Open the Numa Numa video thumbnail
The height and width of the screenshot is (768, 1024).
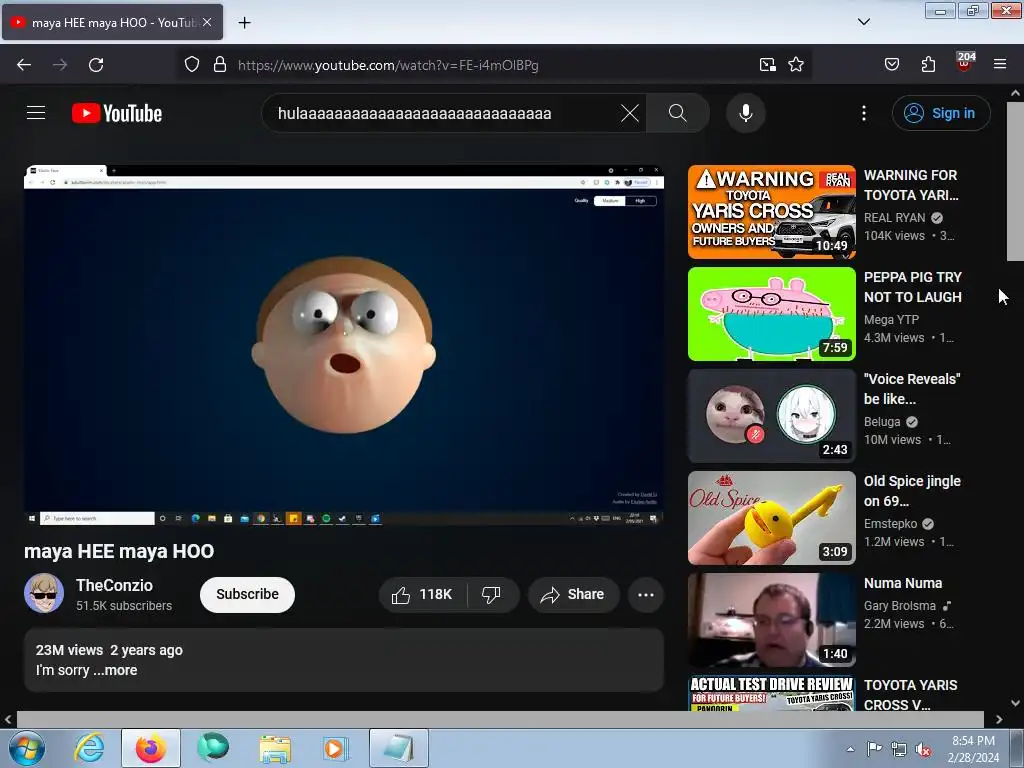pyautogui.click(x=772, y=620)
